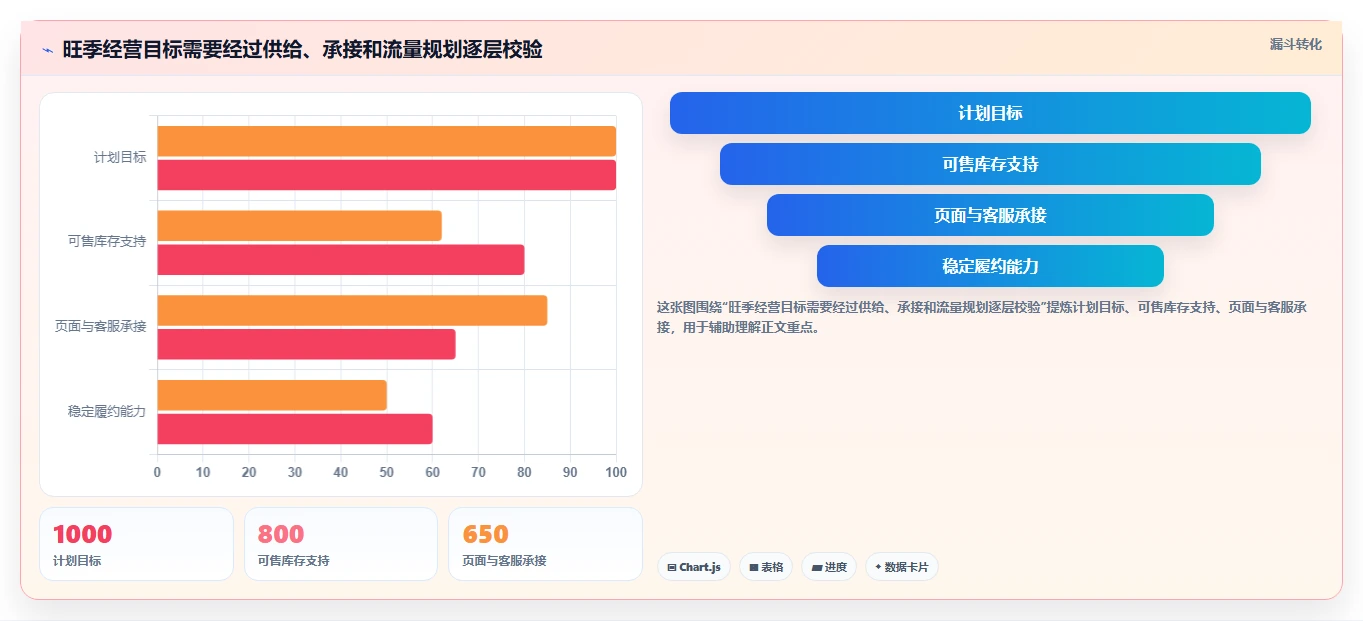The height and width of the screenshot is (621, 1363).
Task: Click the x-axis tick label 60
Action: click(x=432, y=472)
